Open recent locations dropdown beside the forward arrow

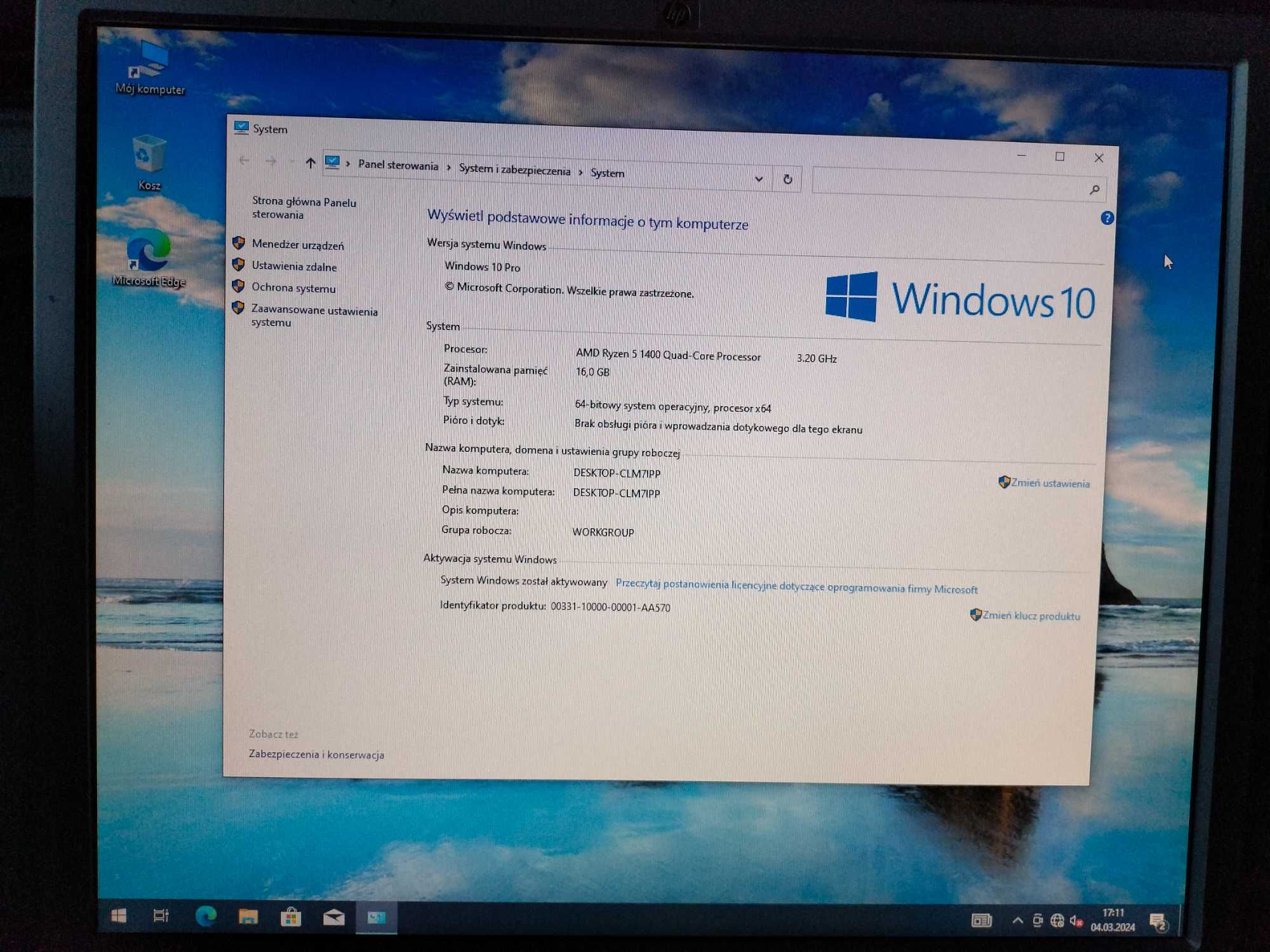(291, 162)
